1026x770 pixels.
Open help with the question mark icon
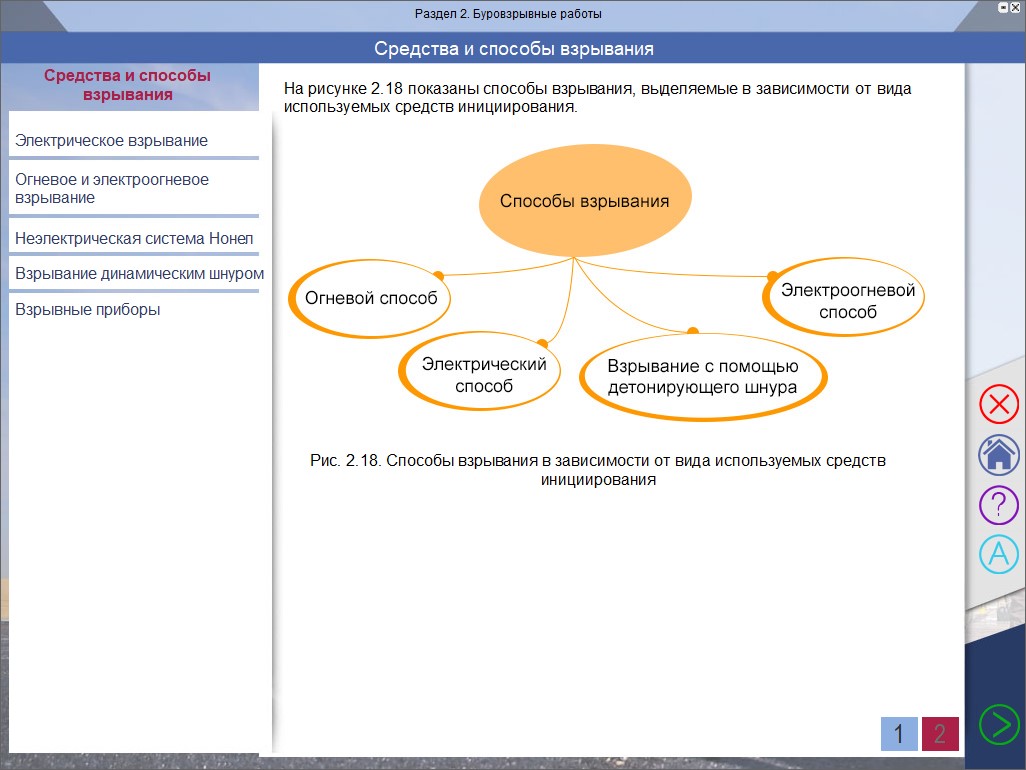pos(997,504)
